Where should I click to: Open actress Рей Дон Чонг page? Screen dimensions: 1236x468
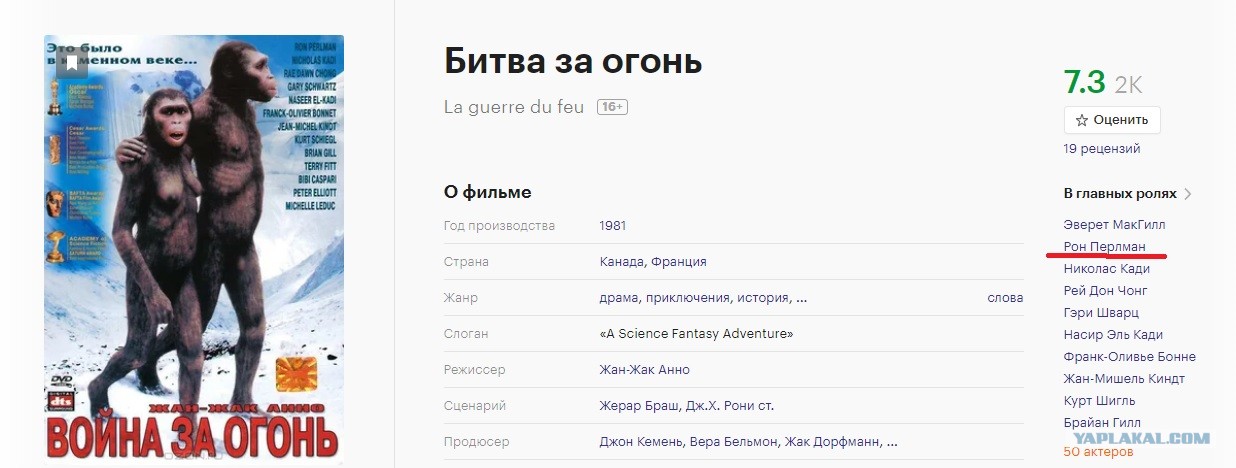[1106, 290]
